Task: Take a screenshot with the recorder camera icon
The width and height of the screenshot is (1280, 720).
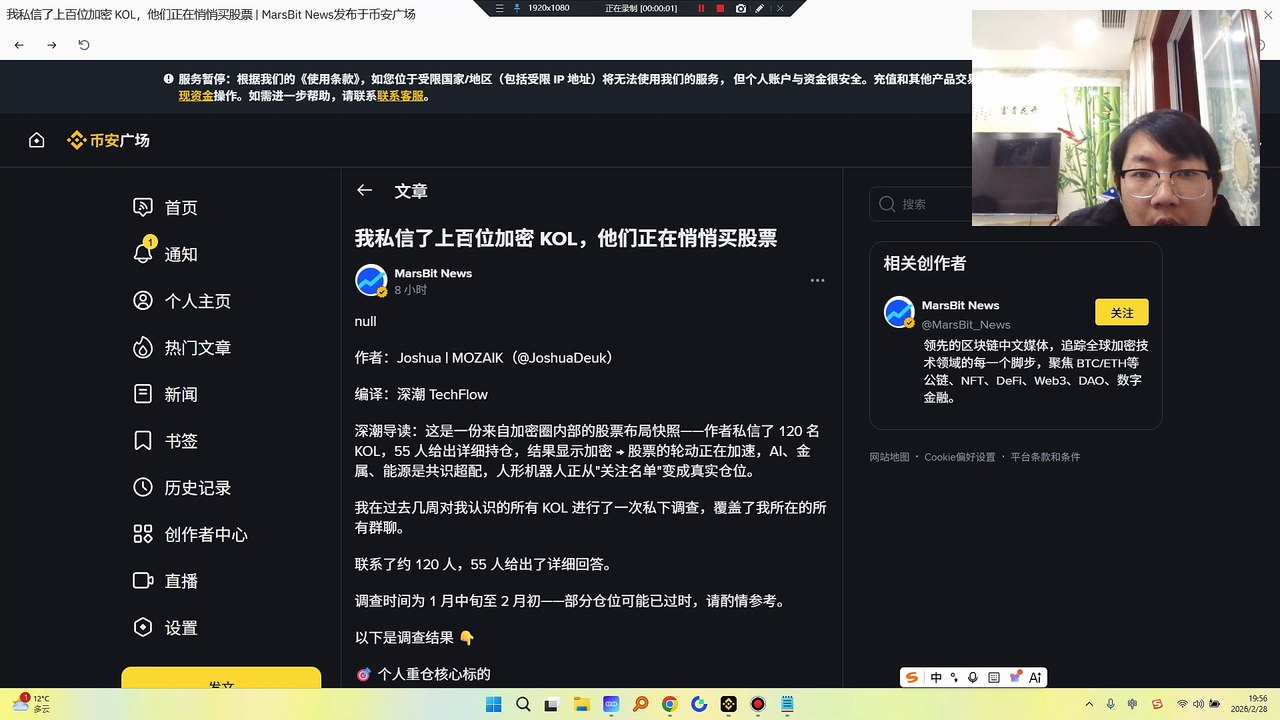Action: [x=741, y=8]
